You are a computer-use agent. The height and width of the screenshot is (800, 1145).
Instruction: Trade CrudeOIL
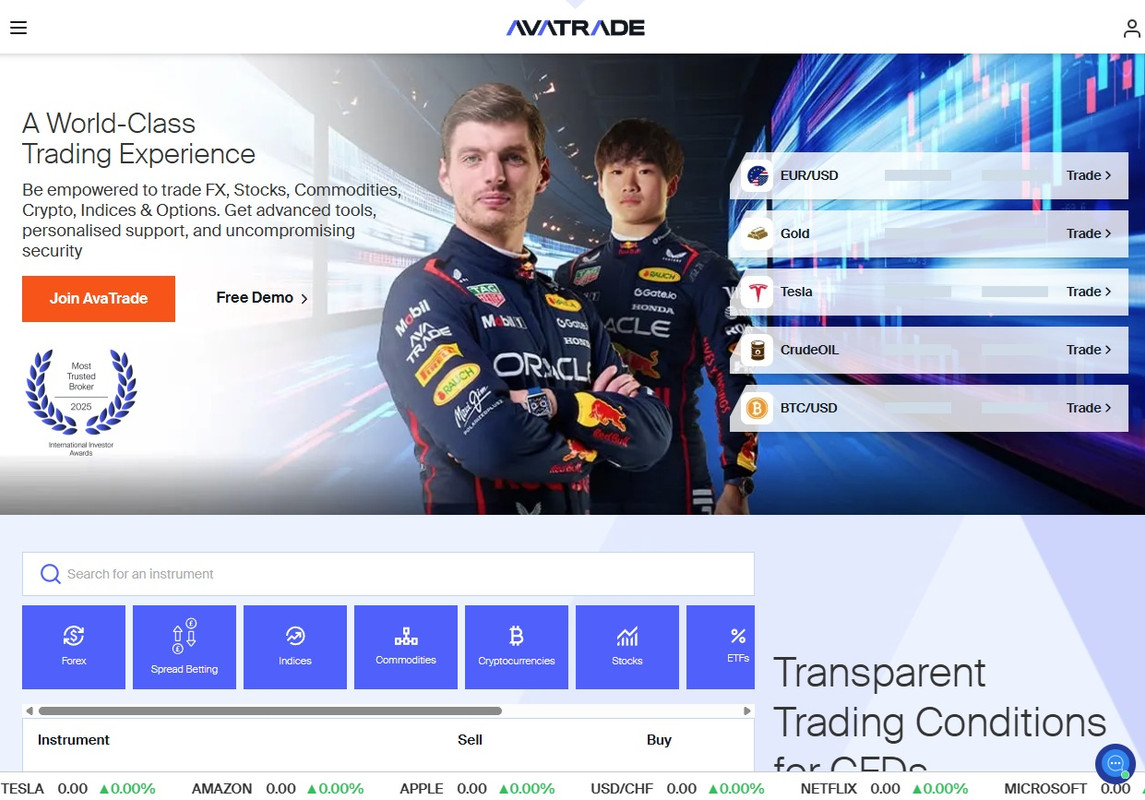pos(1088,350)
